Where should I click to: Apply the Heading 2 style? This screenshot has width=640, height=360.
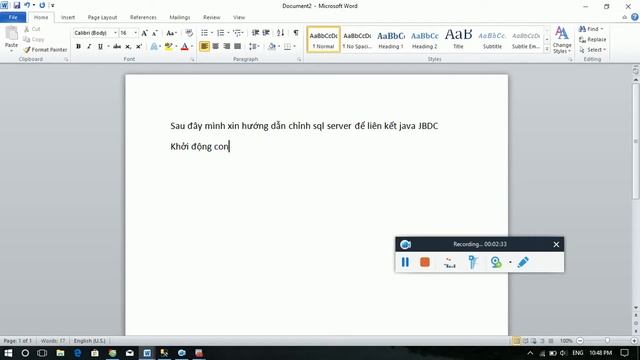coord(424,40)
